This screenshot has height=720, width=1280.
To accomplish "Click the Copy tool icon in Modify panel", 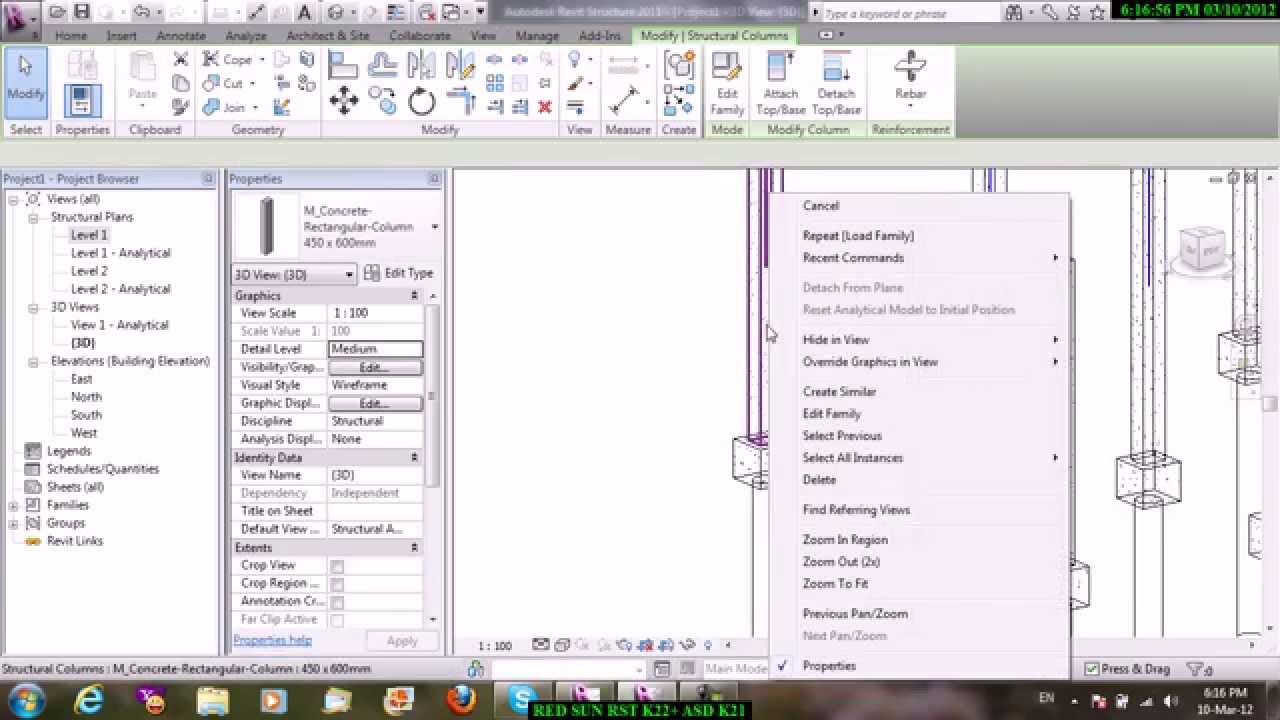I will coord(382,101).
